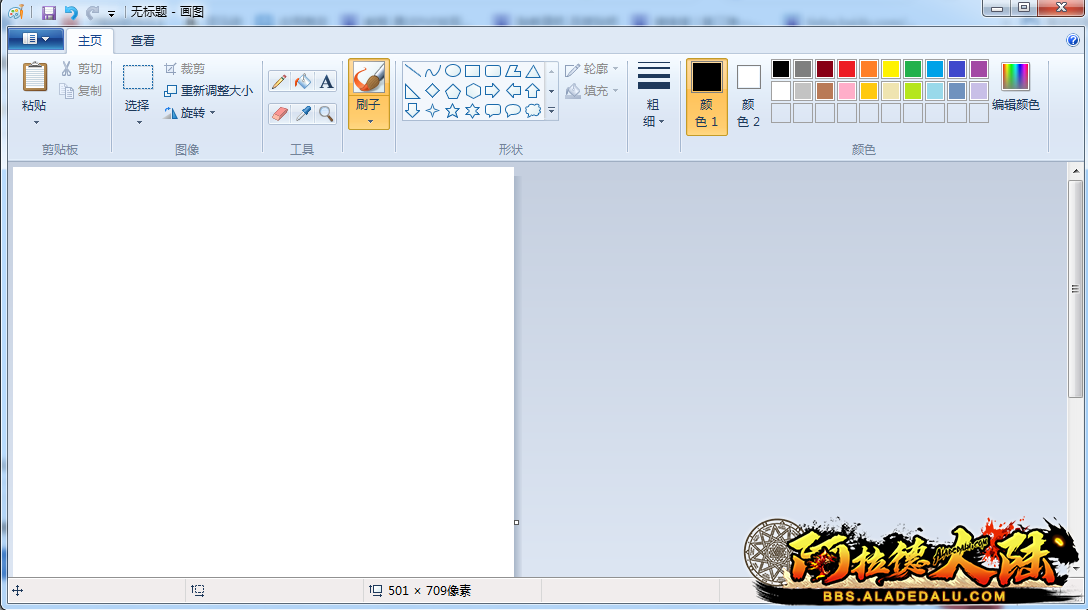Switch to the 查看 tab

click(143, 41)
